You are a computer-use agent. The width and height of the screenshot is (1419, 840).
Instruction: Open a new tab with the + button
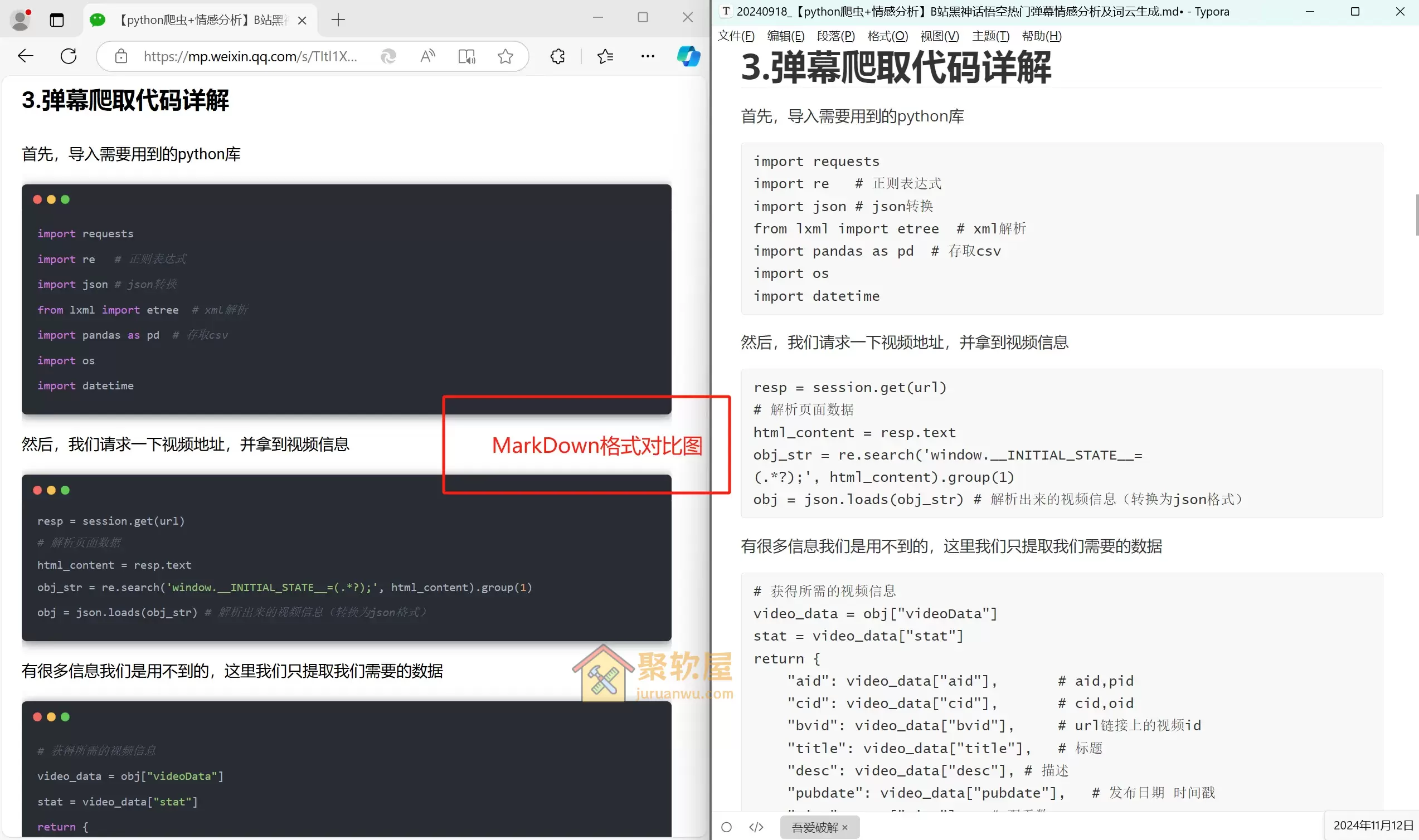[x=338, y=20]
